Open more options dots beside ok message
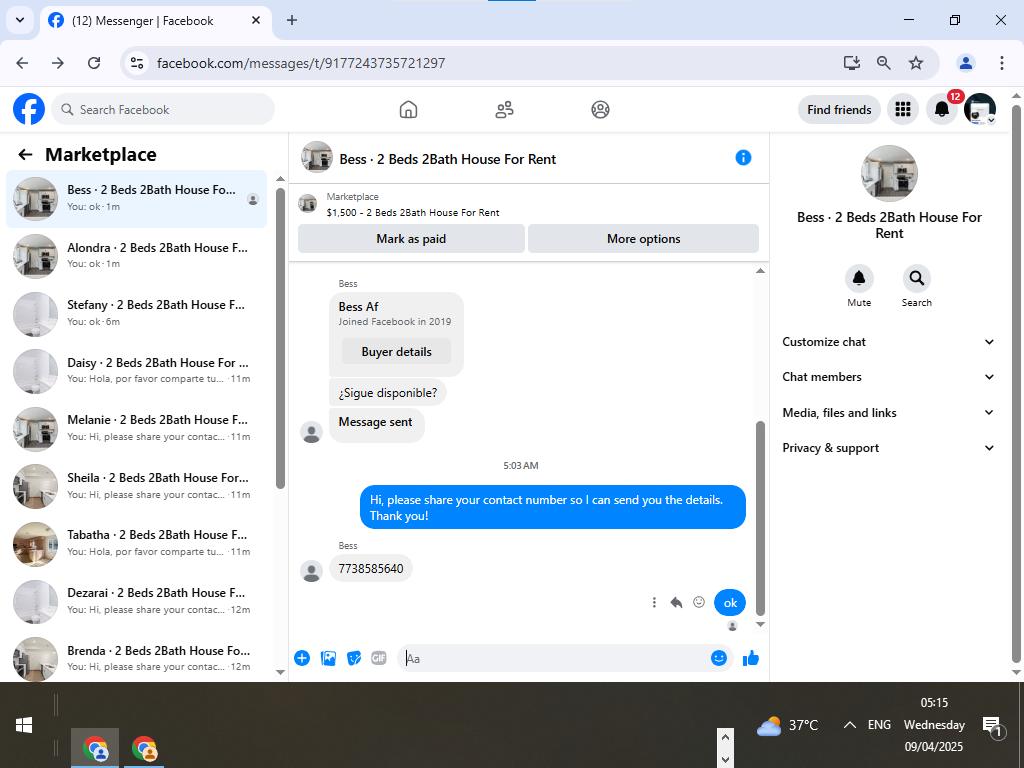The image size is (1024, 768). click(x=654, y=602)
